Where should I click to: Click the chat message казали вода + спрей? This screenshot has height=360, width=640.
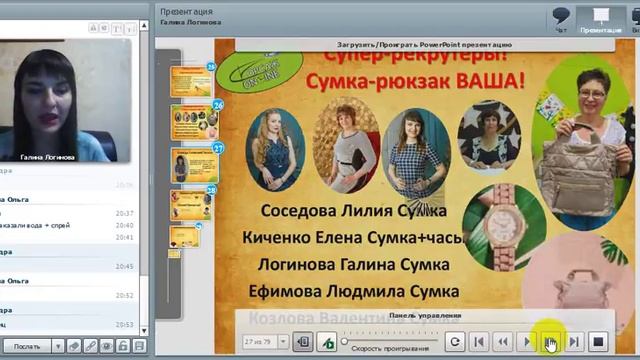(35, 225)
